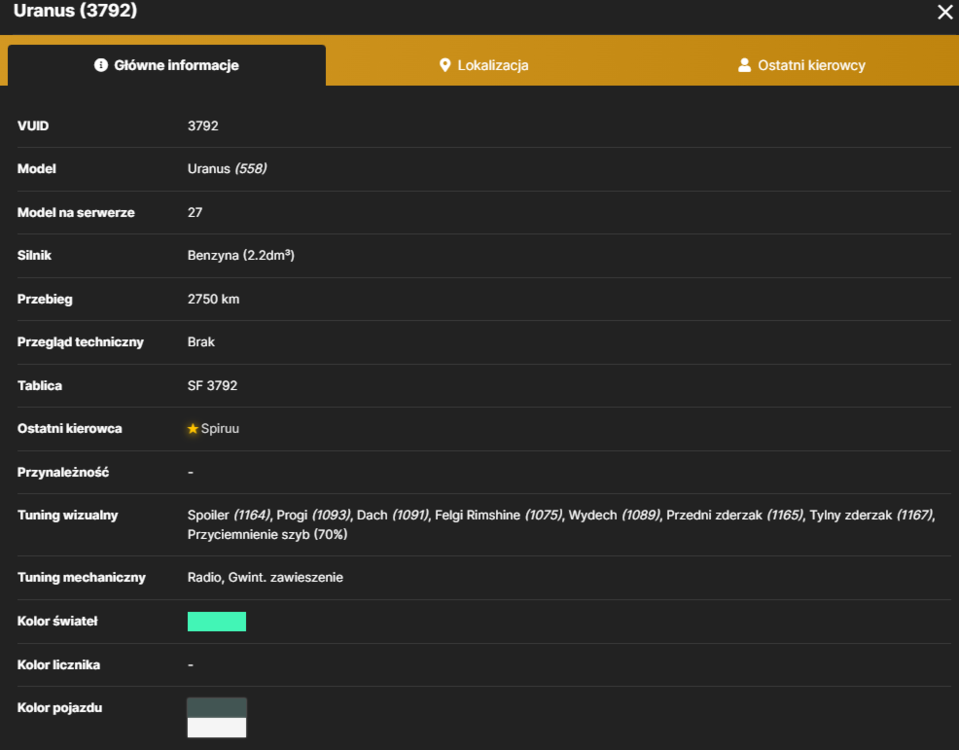Click the Przyciemnienie szyb (70%) text

[267, 535]
